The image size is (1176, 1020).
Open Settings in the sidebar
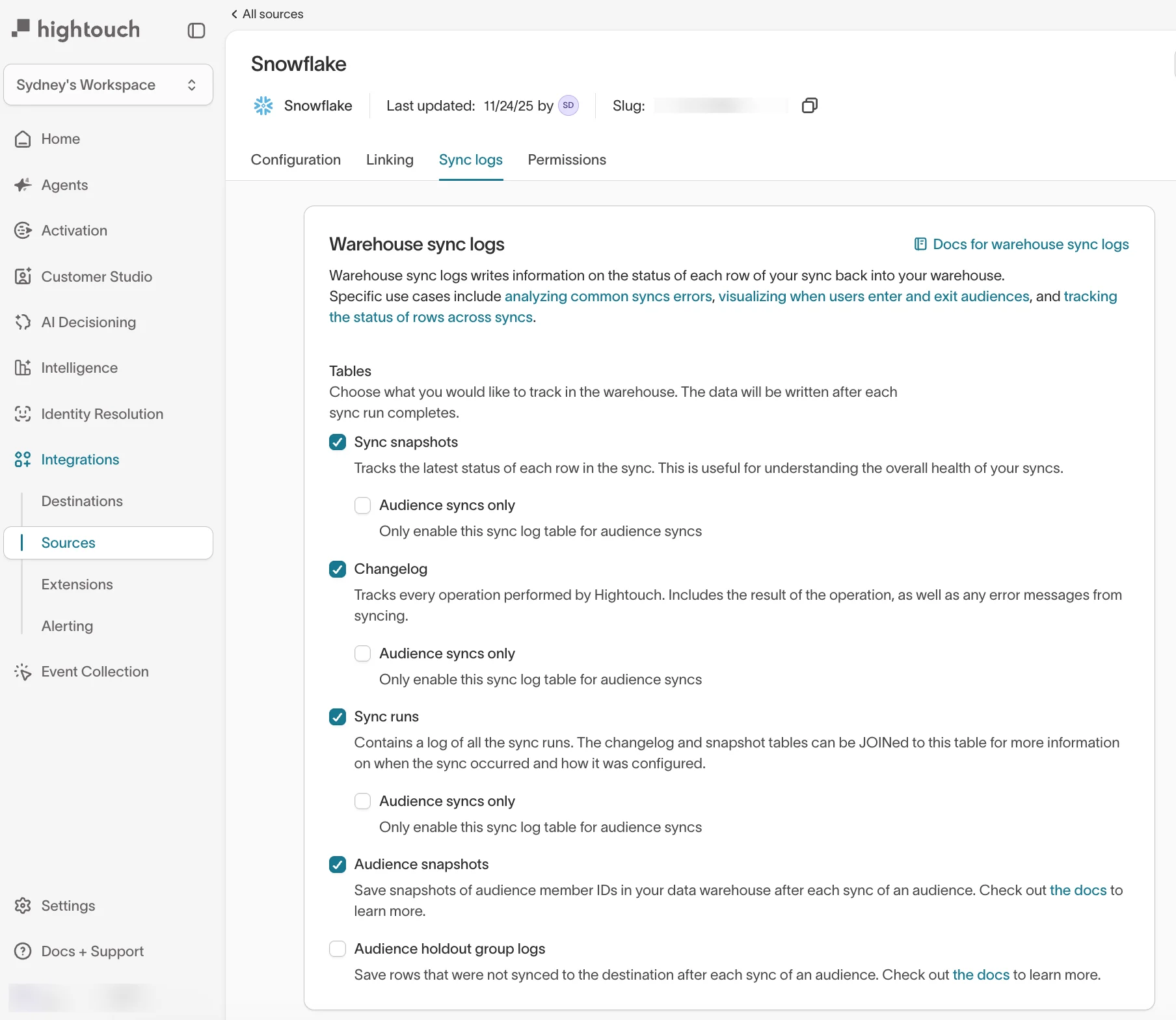tap(68, 906)
